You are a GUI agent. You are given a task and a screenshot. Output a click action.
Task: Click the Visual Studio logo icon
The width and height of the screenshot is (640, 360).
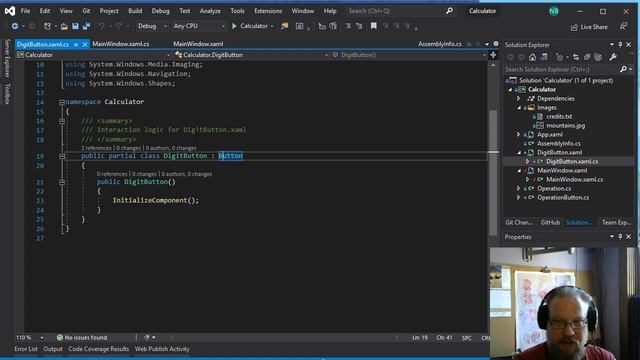tap(10, 11)
